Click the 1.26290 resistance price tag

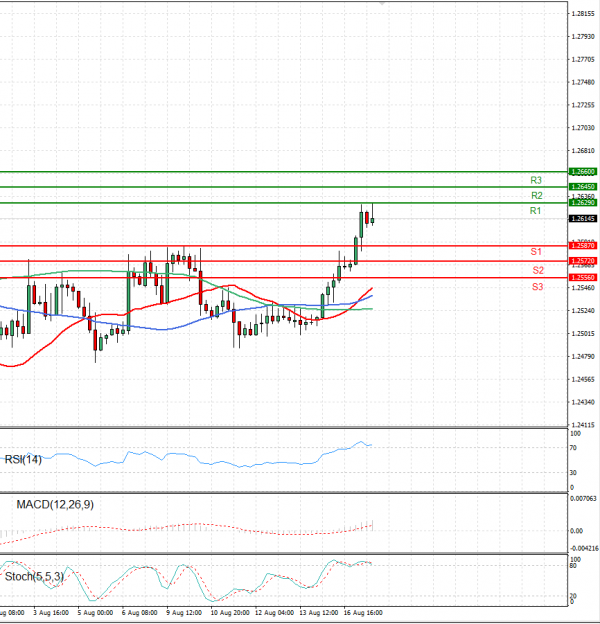point(583,203)
